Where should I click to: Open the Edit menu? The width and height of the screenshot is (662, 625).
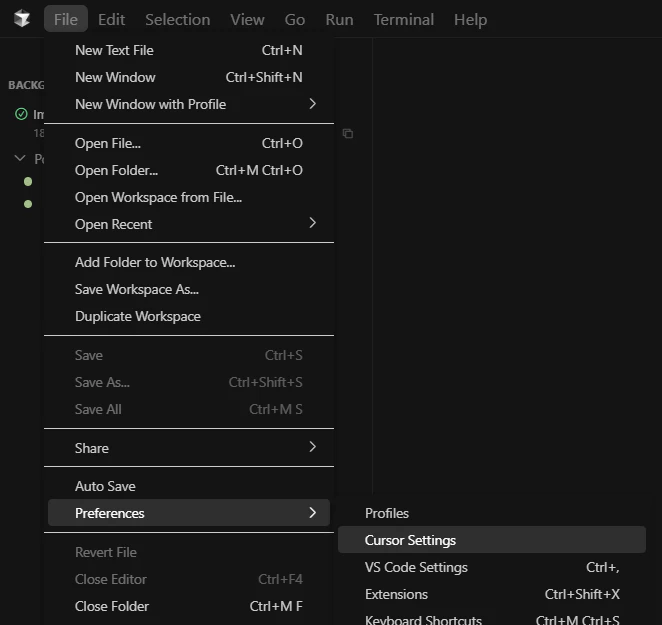(111, 19)
